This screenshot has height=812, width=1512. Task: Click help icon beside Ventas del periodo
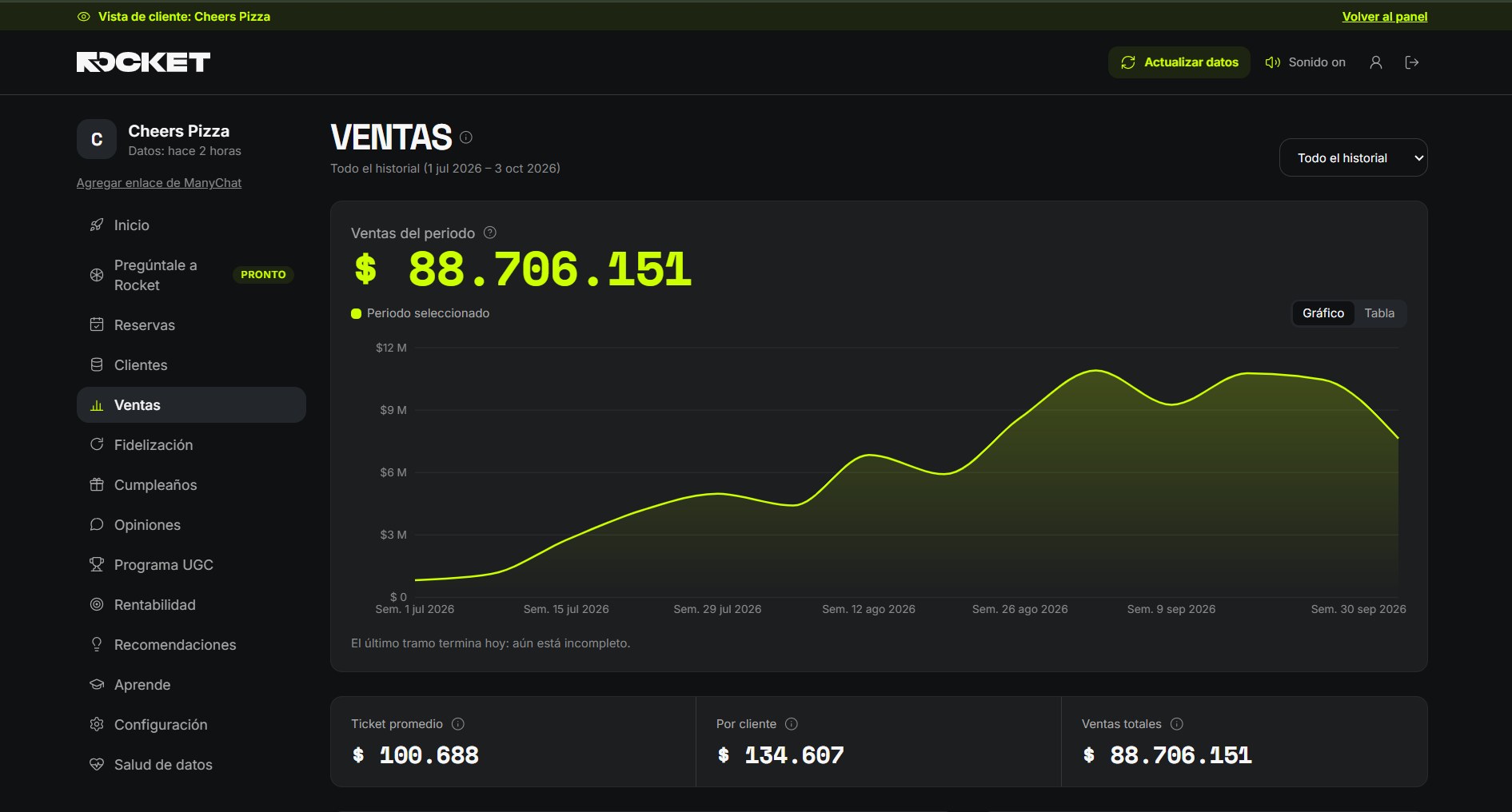(x=490, y=233)
